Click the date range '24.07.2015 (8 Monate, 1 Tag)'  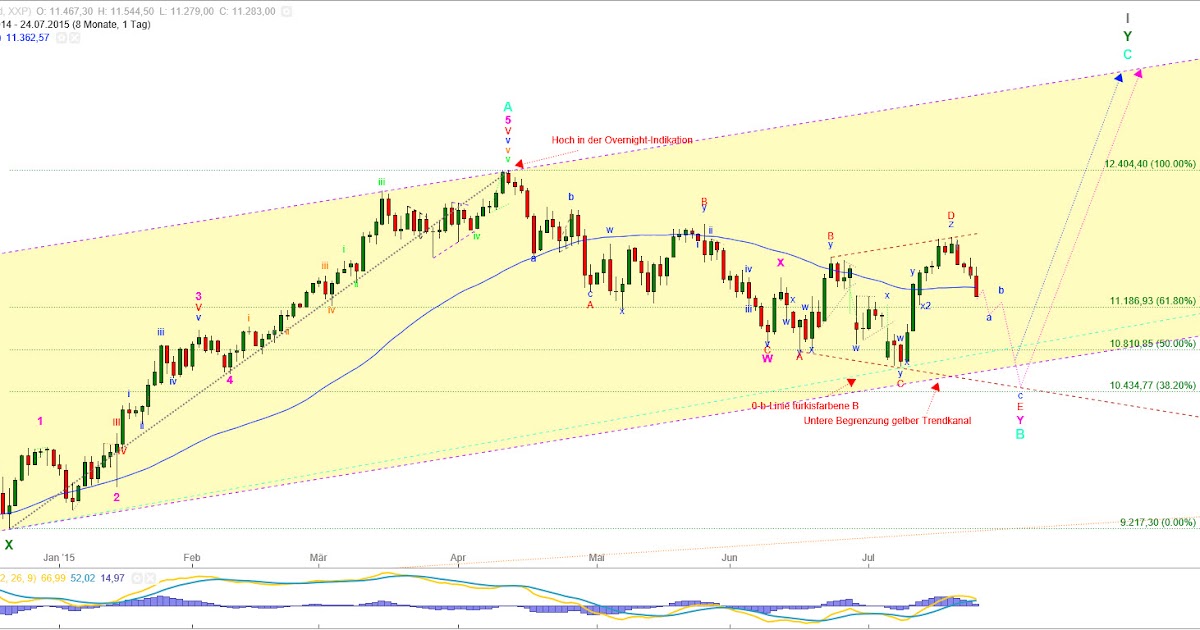tap(85, 25)
